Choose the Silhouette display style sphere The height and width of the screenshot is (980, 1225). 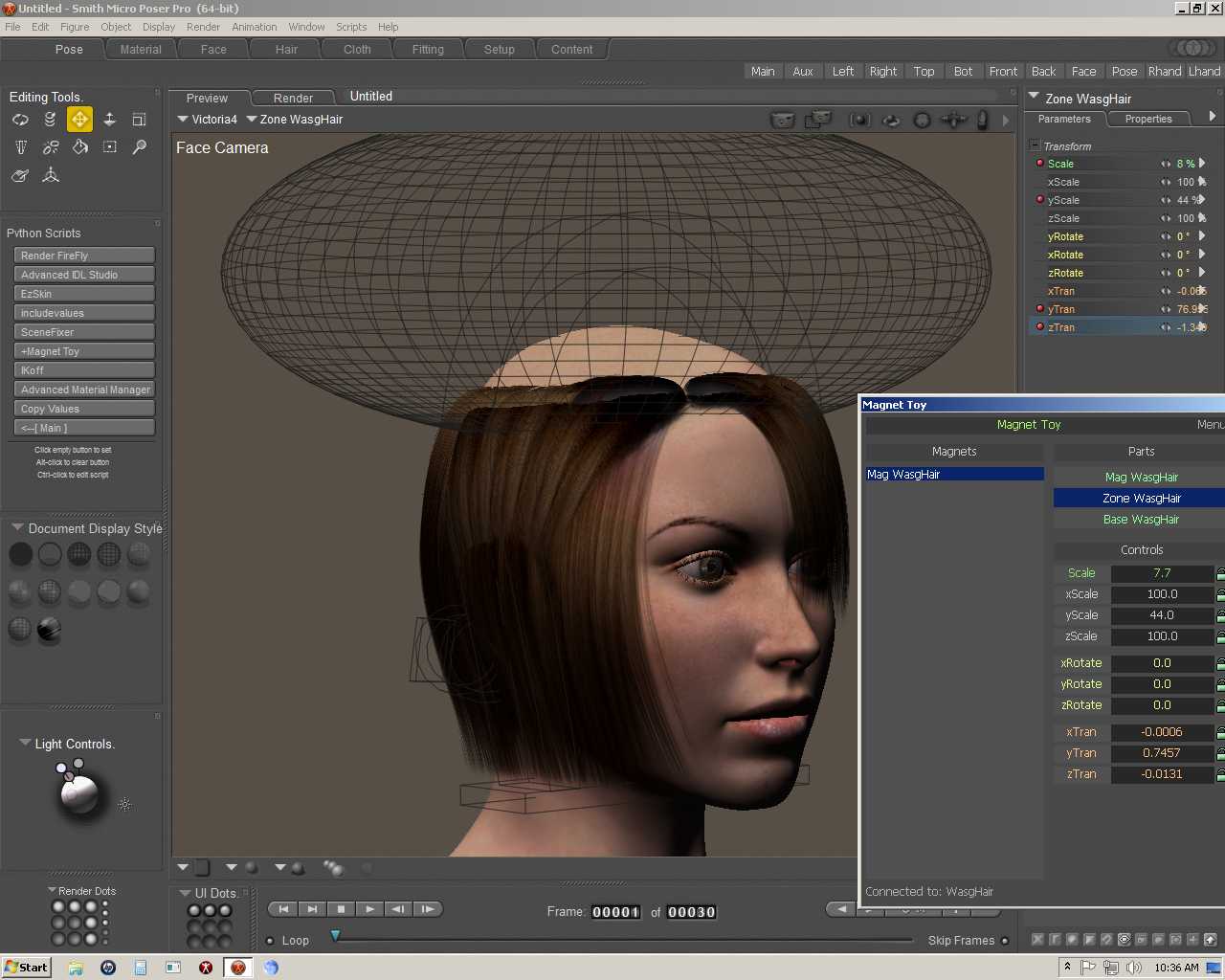coord(20,554)
